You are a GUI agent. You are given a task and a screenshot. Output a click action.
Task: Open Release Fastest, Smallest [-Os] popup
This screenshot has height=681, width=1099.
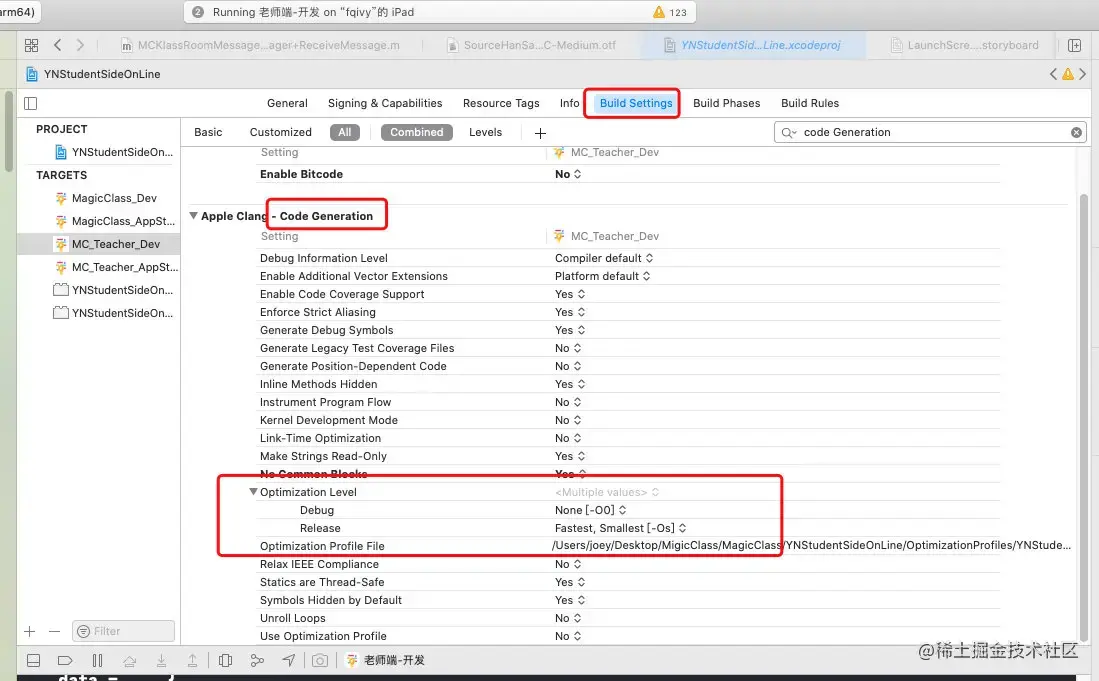point(620,528)
